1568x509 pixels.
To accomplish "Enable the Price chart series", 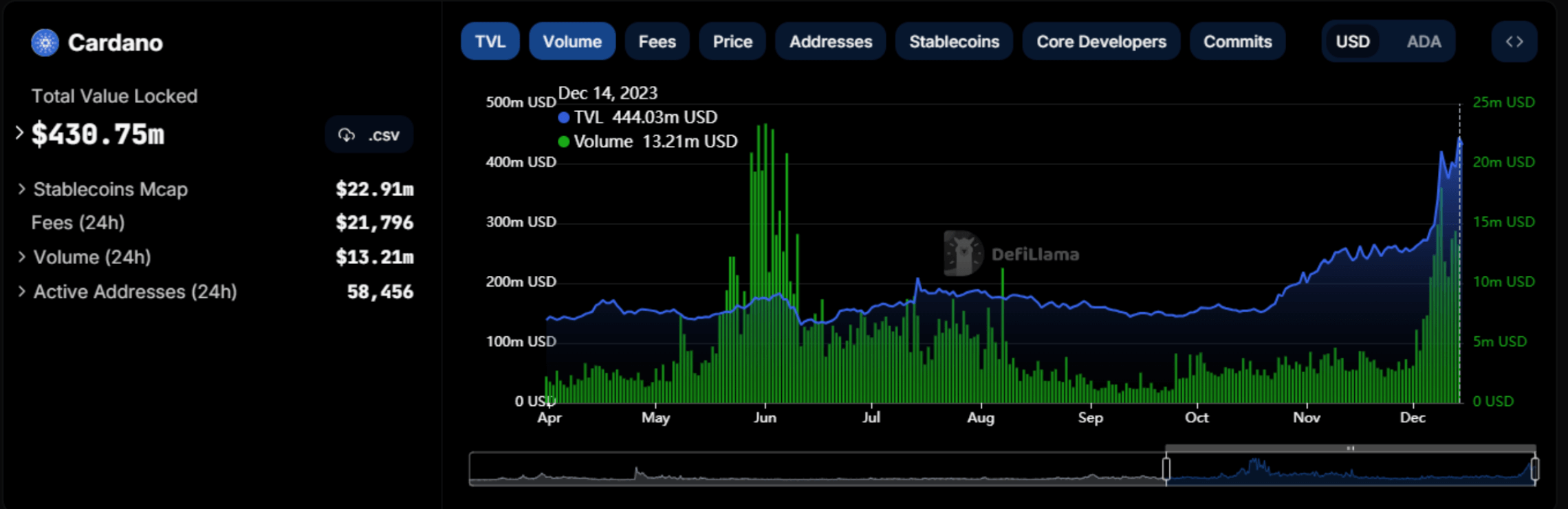I will pyautogui.click(x=732, y=41).
